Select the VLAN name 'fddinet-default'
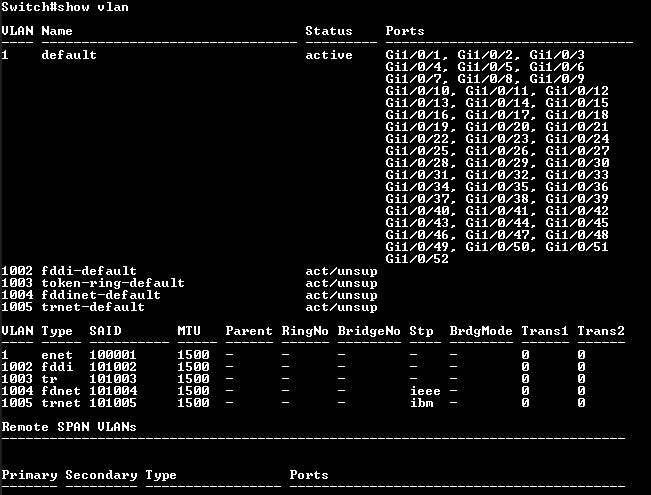Screen dimensions: 651x495 pyautogui.click(x=101, y=296)
